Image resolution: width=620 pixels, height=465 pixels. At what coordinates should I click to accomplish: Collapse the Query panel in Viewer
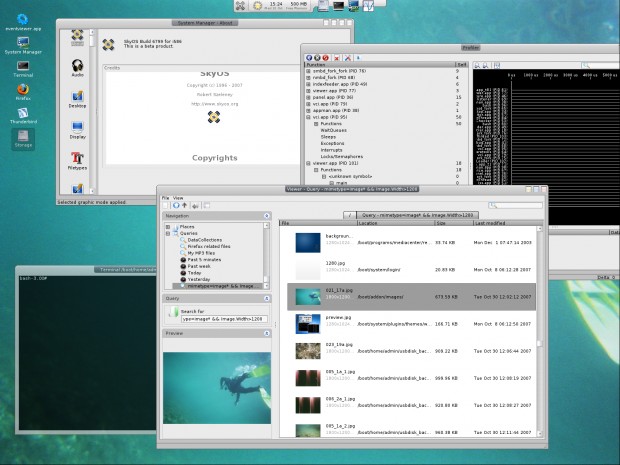point(267,299)
